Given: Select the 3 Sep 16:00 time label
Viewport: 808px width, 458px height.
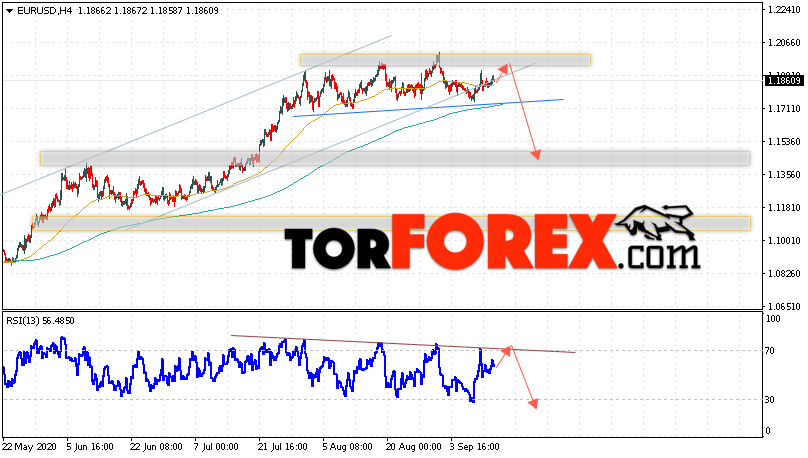Looking at the screenshot, I should (x=475, y=447).
